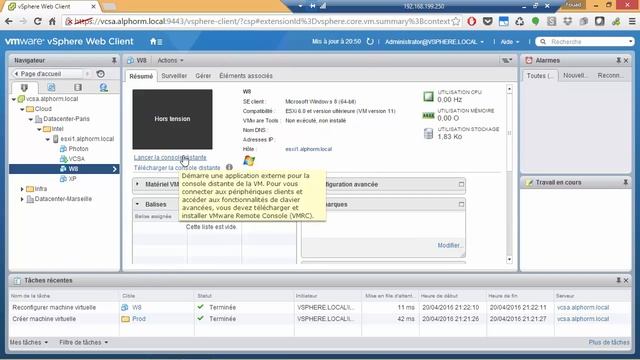Select the Photon VM in tree
Screen dimensions: 640x360
point(78,149)
